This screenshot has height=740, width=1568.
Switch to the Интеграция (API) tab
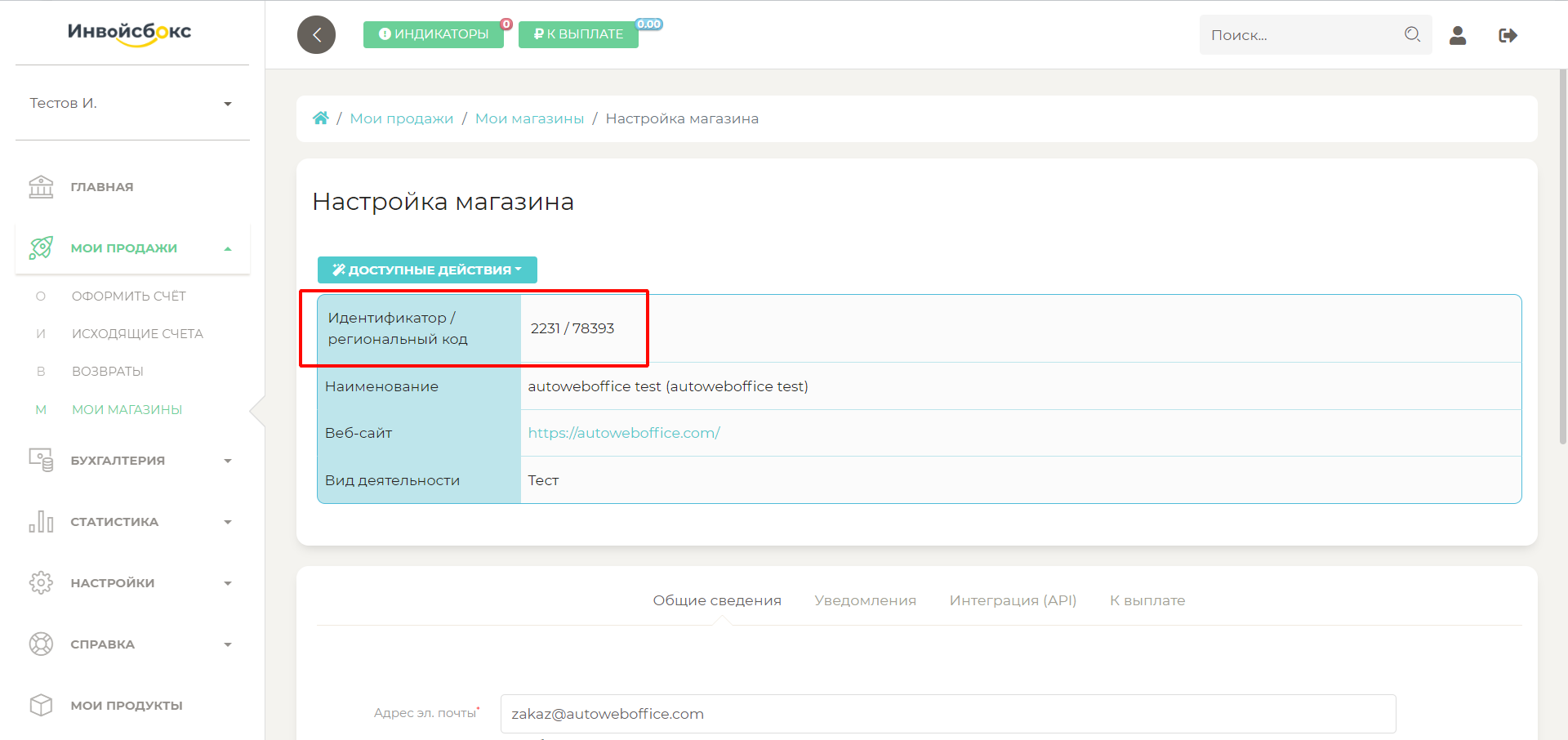[1013, 600]
